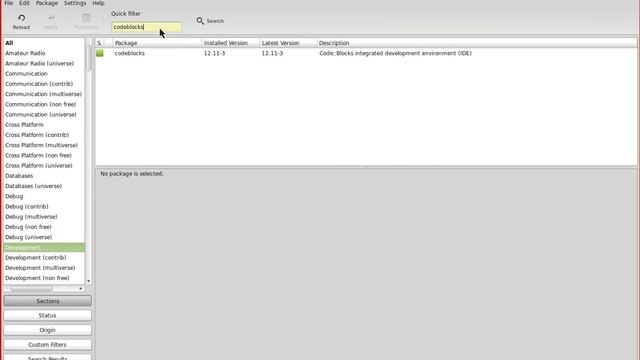
Task: Click sections list vertical scrollbar thumb
Action: tap(89, 58)
